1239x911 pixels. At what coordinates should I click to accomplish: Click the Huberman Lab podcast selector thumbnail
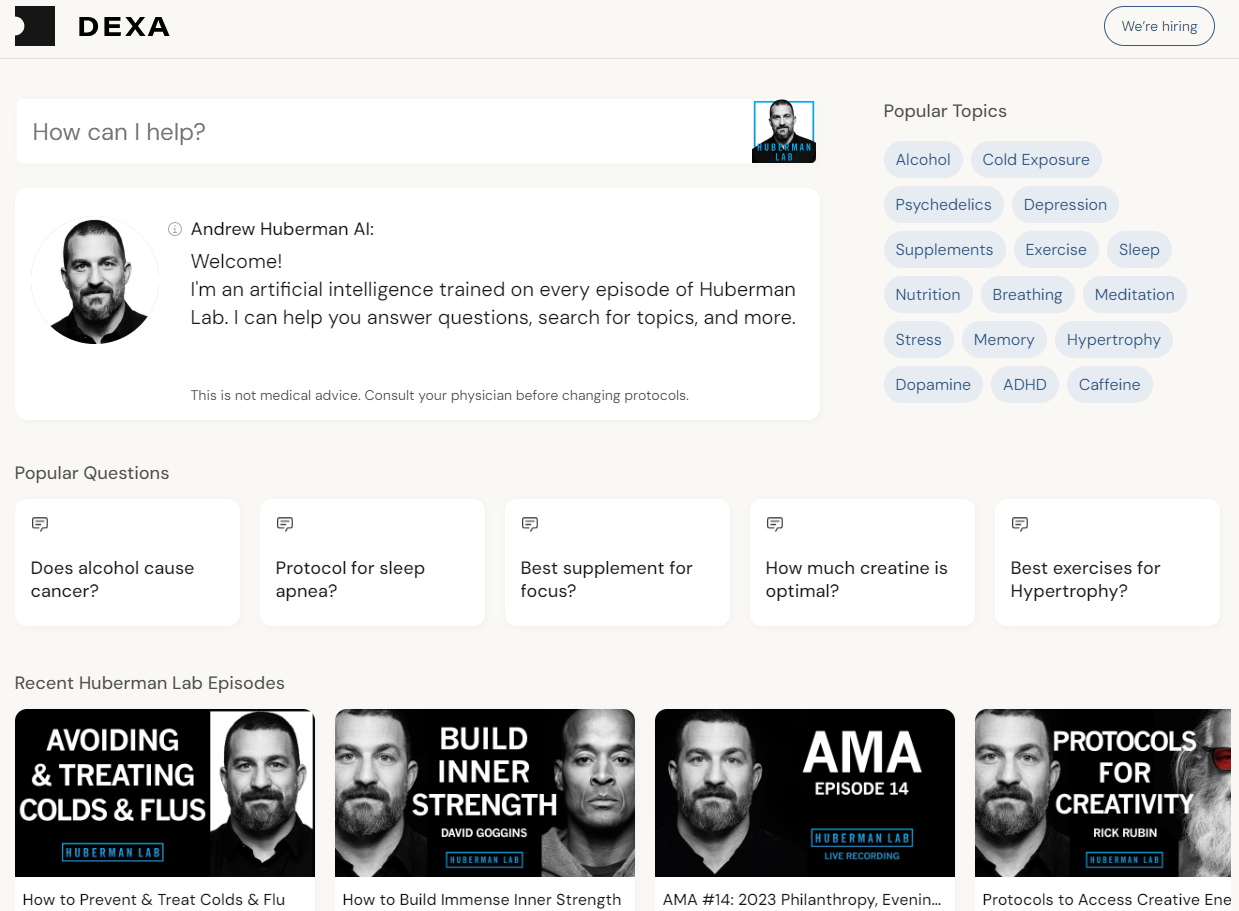783,131
